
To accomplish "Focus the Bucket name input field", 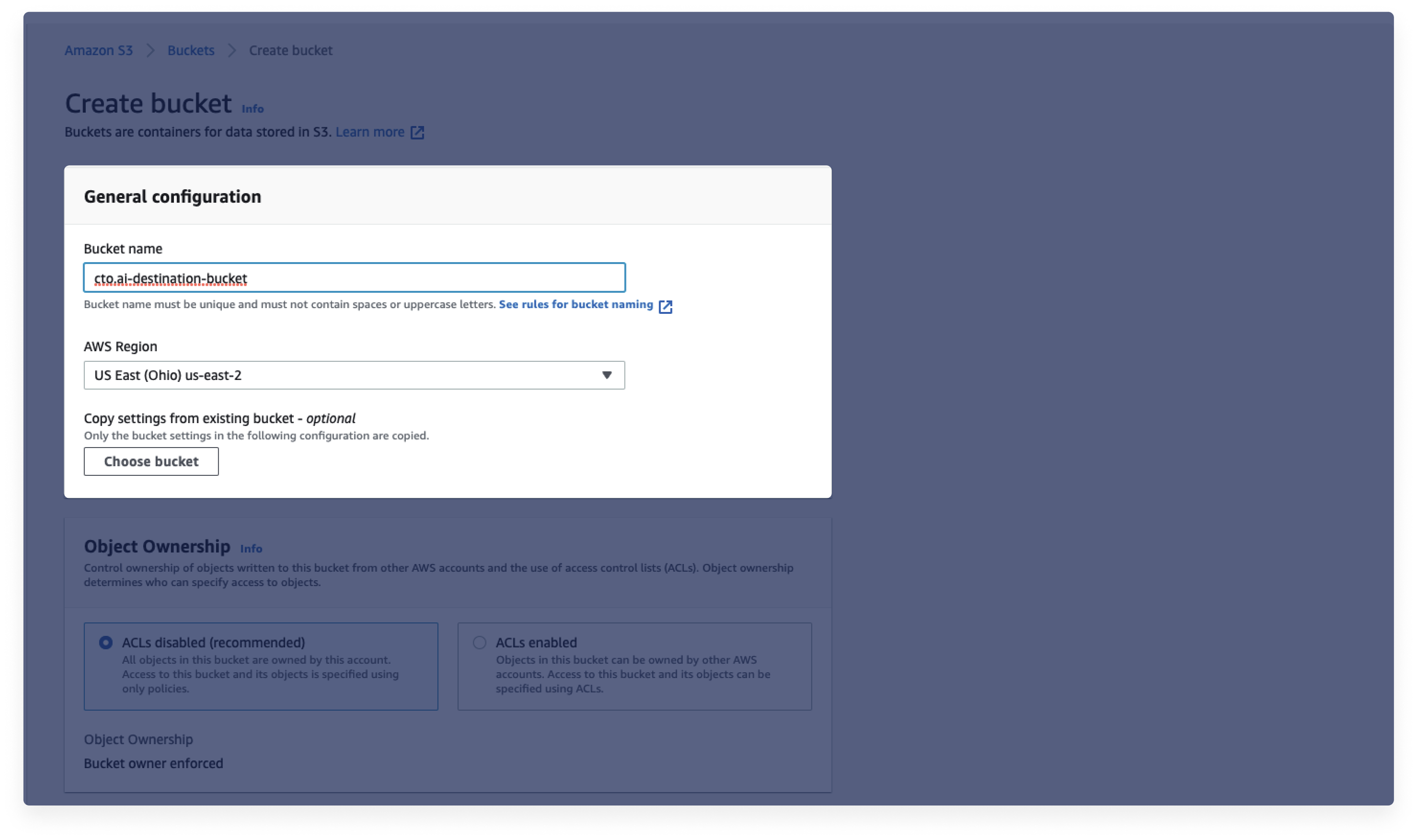I will (354, 277).
